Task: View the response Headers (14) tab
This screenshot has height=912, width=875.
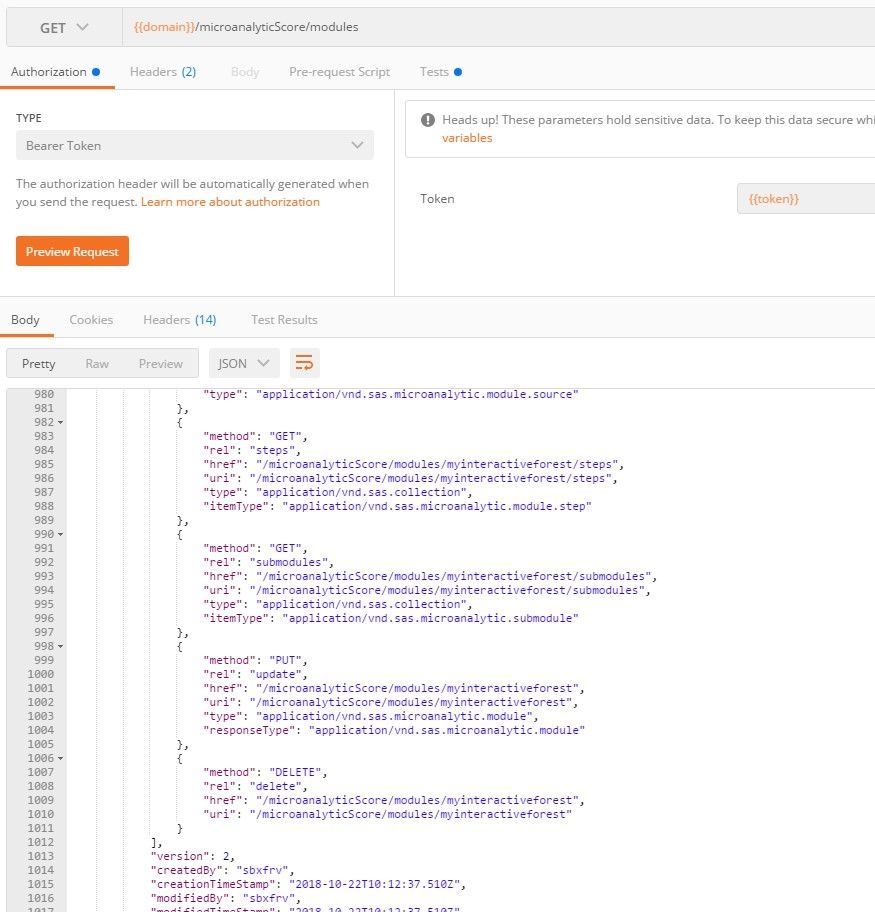Action: click(x=179, y=320)
